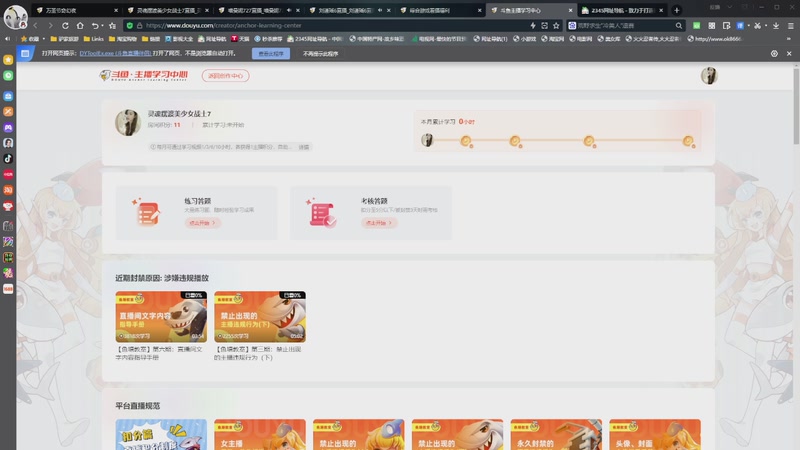Click the practice quiz notepad icon
The height and width of the screenshot is (450, 800).
tap(148, 213)
